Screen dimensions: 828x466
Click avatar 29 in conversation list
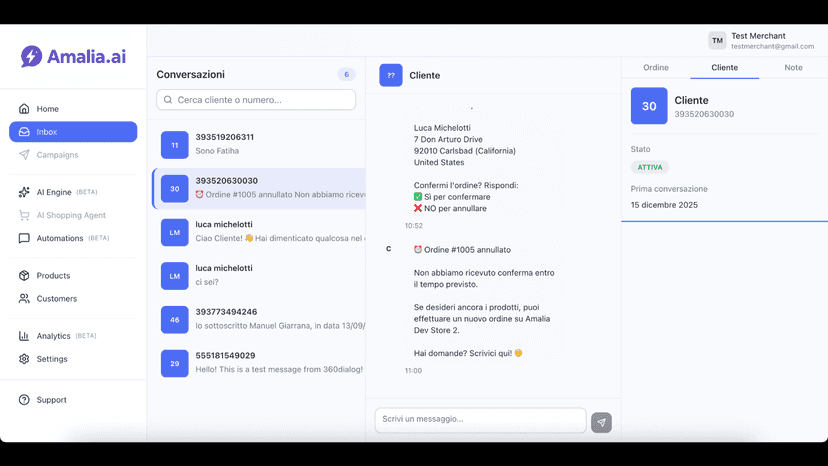(175, 364)
